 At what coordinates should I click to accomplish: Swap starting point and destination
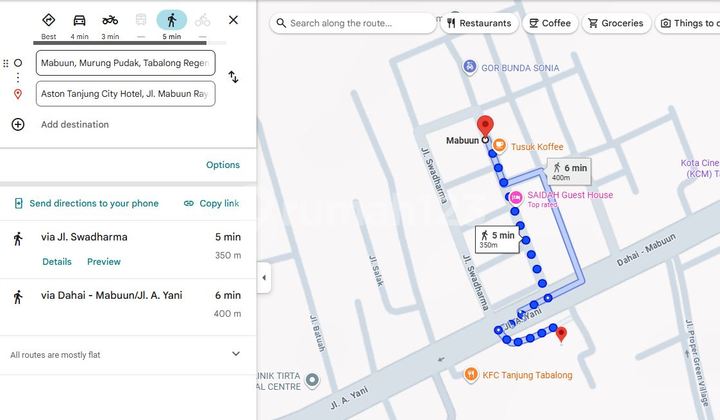[x=233, y=77]
